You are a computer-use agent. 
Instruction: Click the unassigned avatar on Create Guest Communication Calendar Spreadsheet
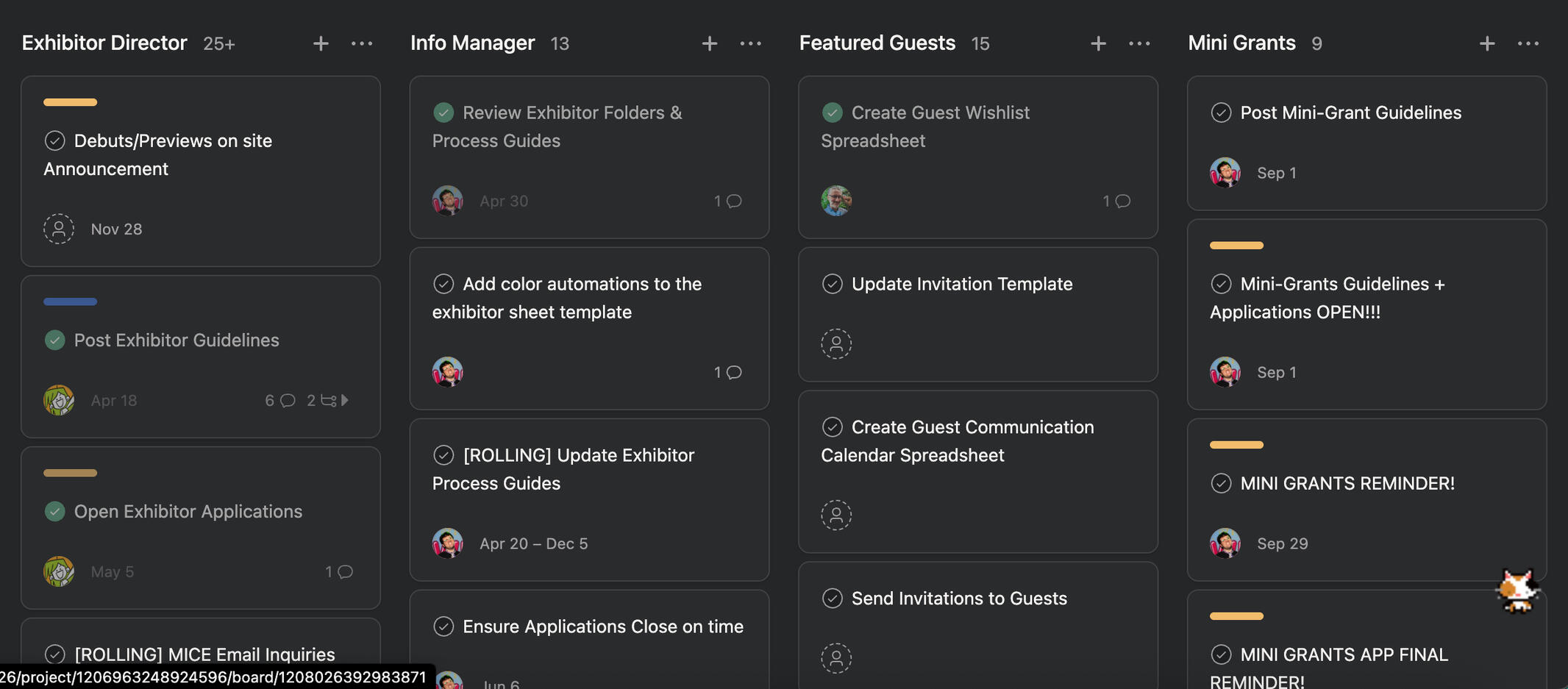836,515
